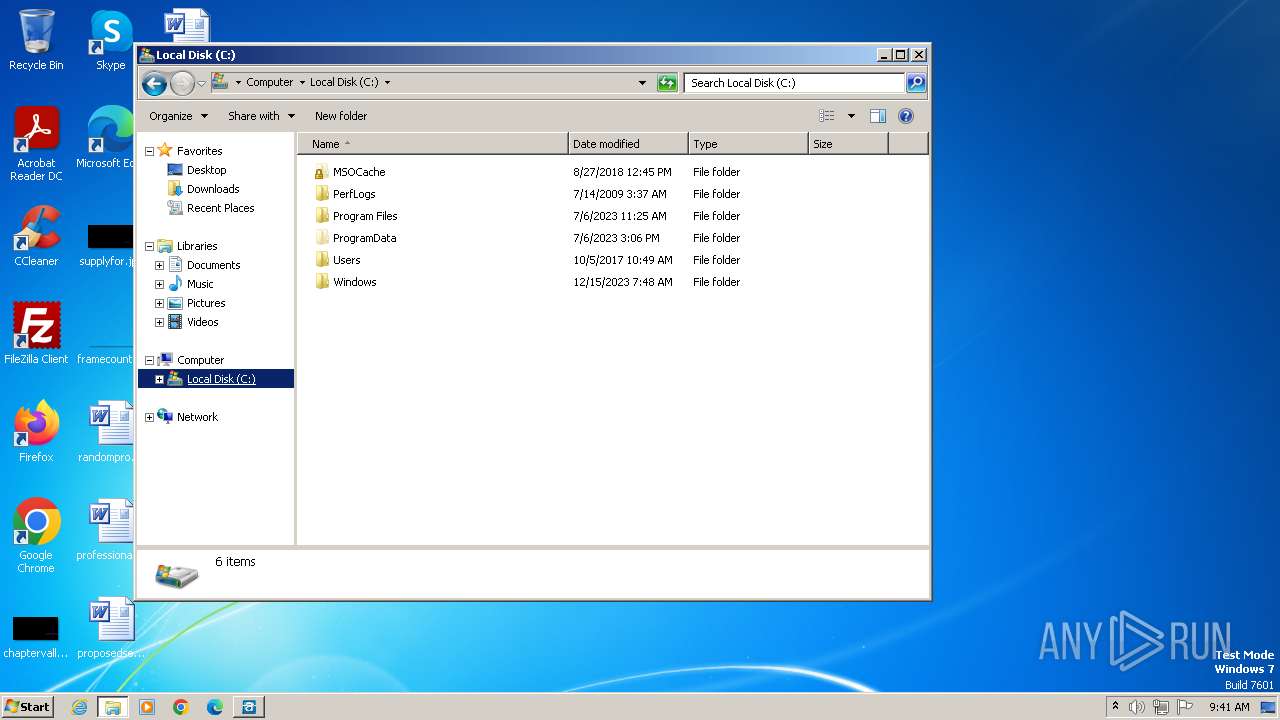The height and width of the screenshot is (720, 1280).
Task: Open the Share with dropdown
Action: point(261,116)
